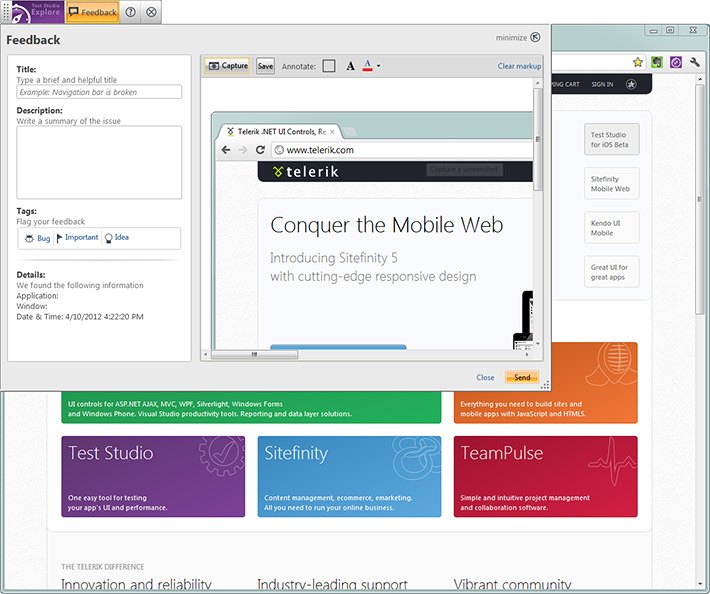Open the browser wrench settings menu
710x594 pixels.
click(x=695, y=62)
